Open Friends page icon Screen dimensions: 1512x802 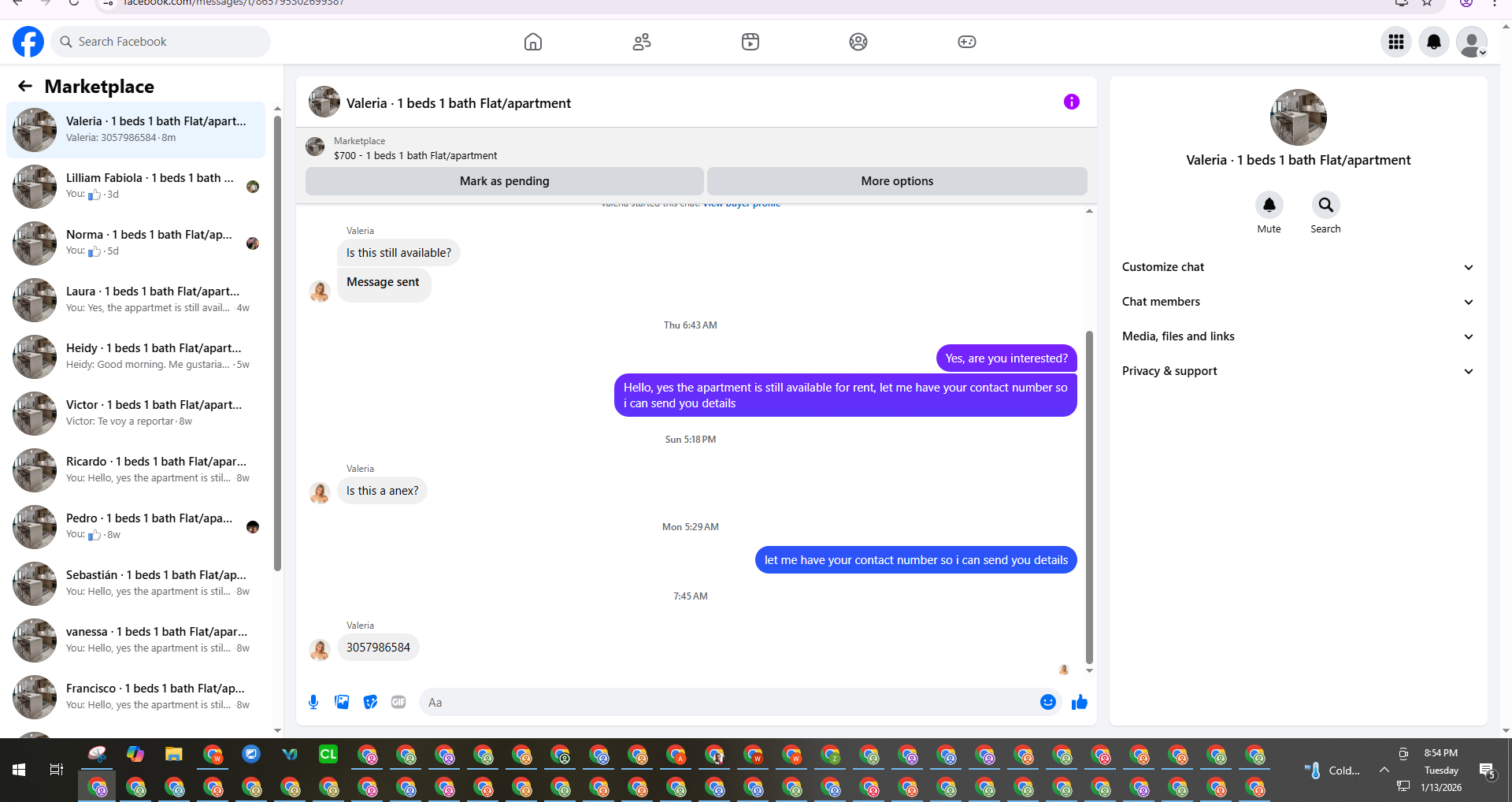(642, 42)
